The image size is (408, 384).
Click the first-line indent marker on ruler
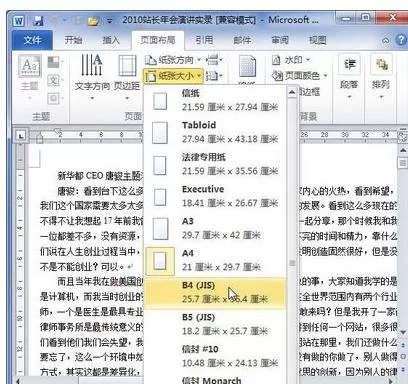(x=57, y=131)
